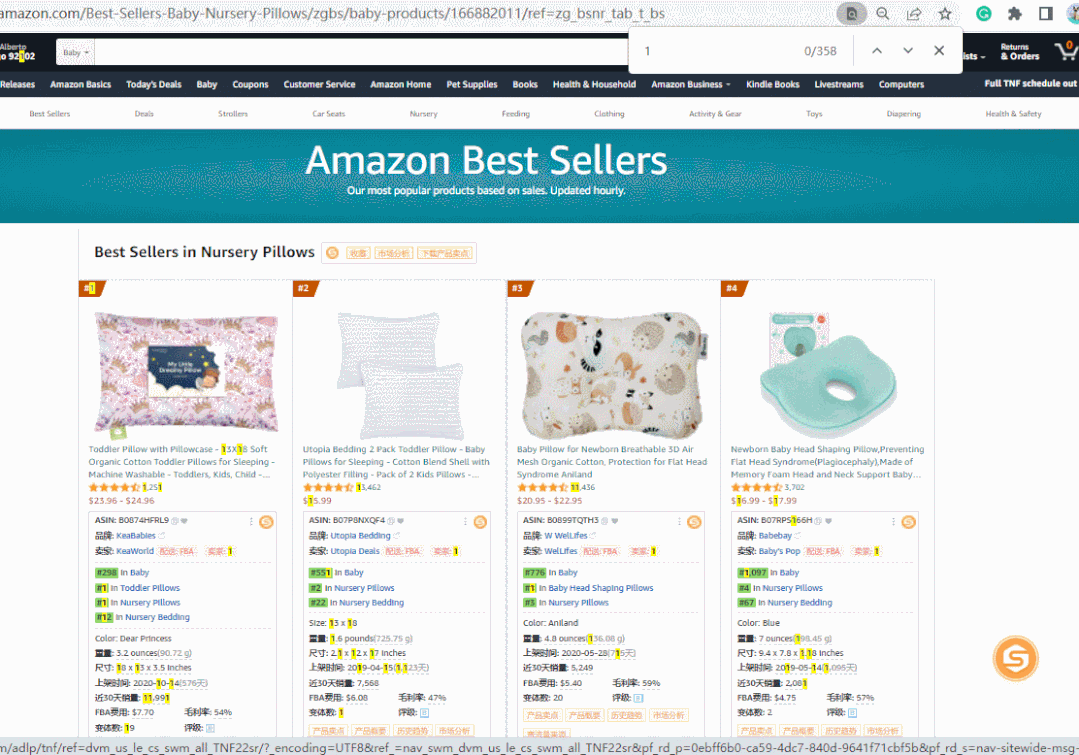
Task: Open the browser extensions puzzle icon
Action: (x=1014, y=14)
